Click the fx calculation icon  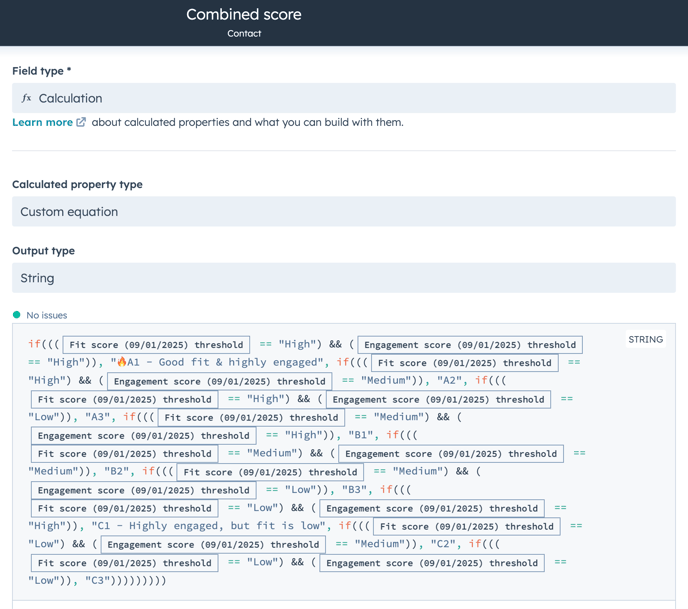coord(26,98)
